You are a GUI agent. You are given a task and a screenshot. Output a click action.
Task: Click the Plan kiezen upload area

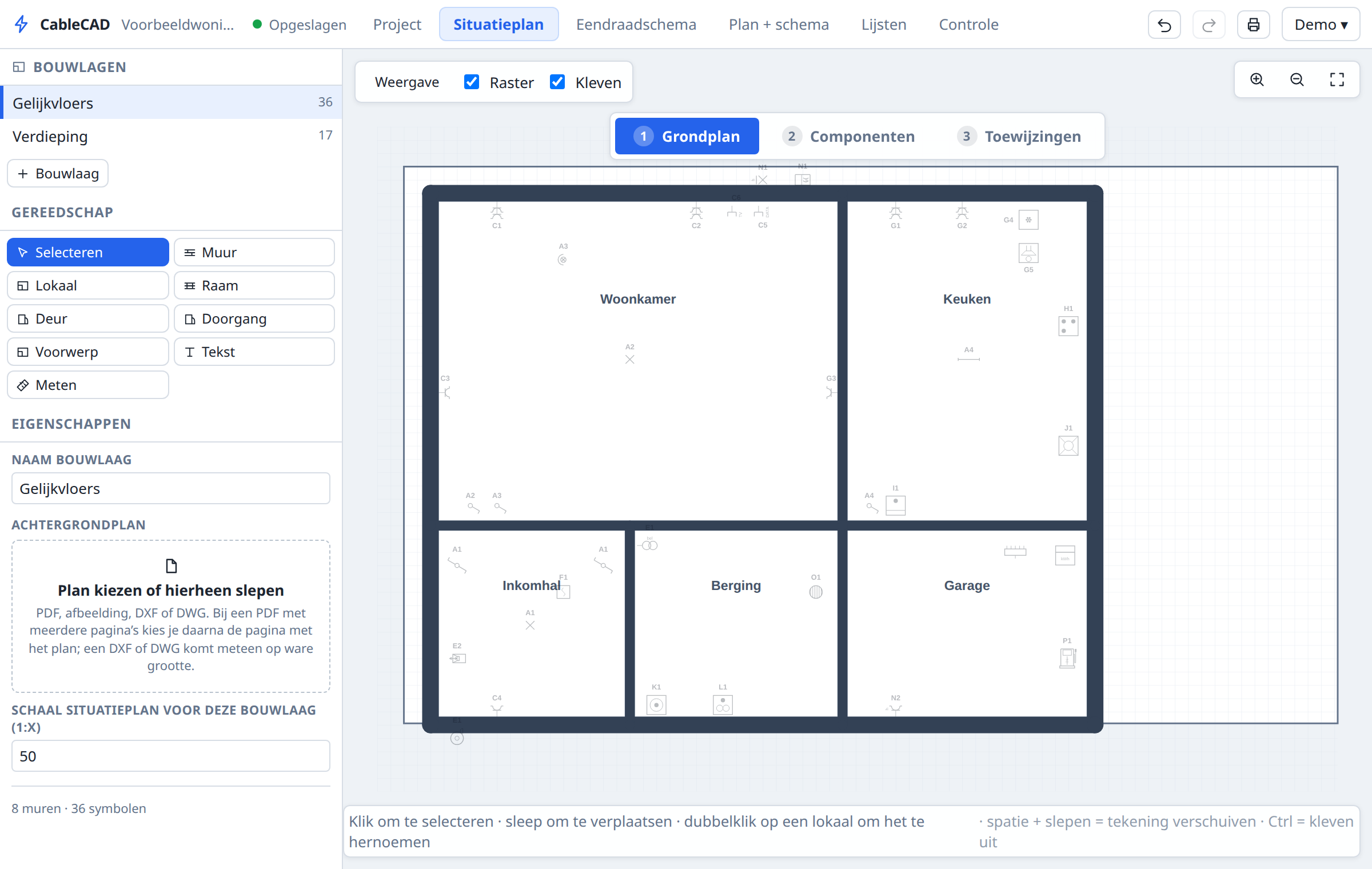point(171,616)
